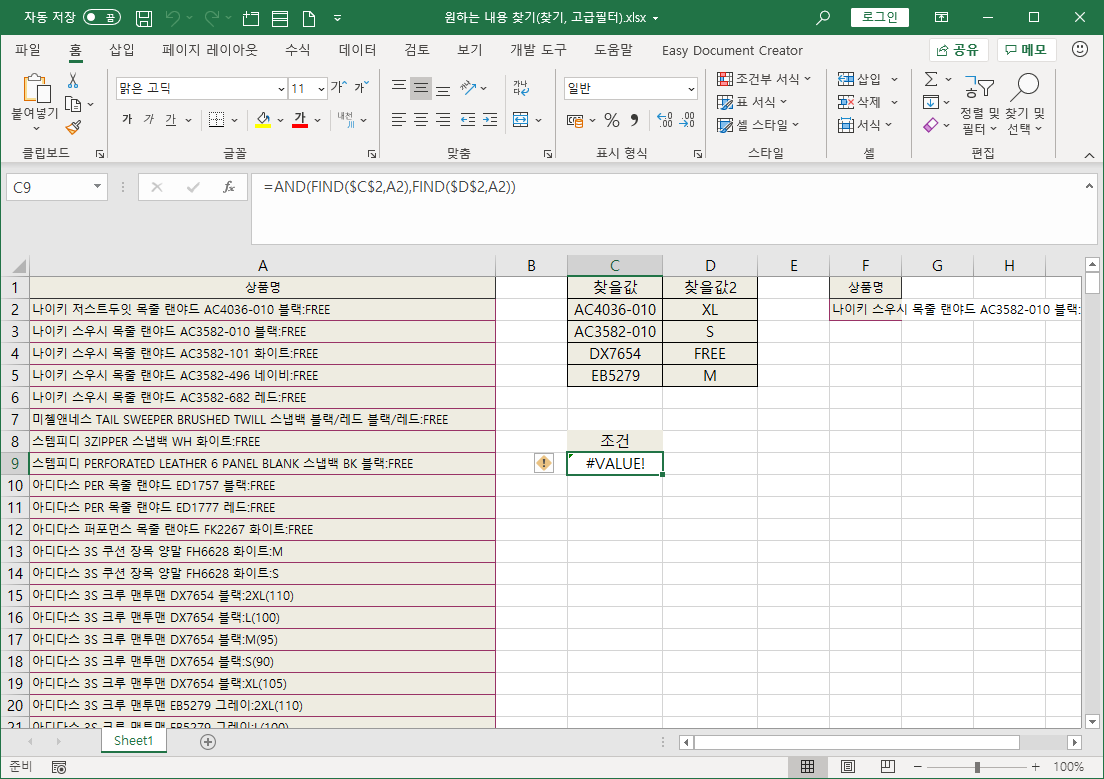Toggle bold formatting
Screen dimensions: 1104x779
tap(127, 120)
